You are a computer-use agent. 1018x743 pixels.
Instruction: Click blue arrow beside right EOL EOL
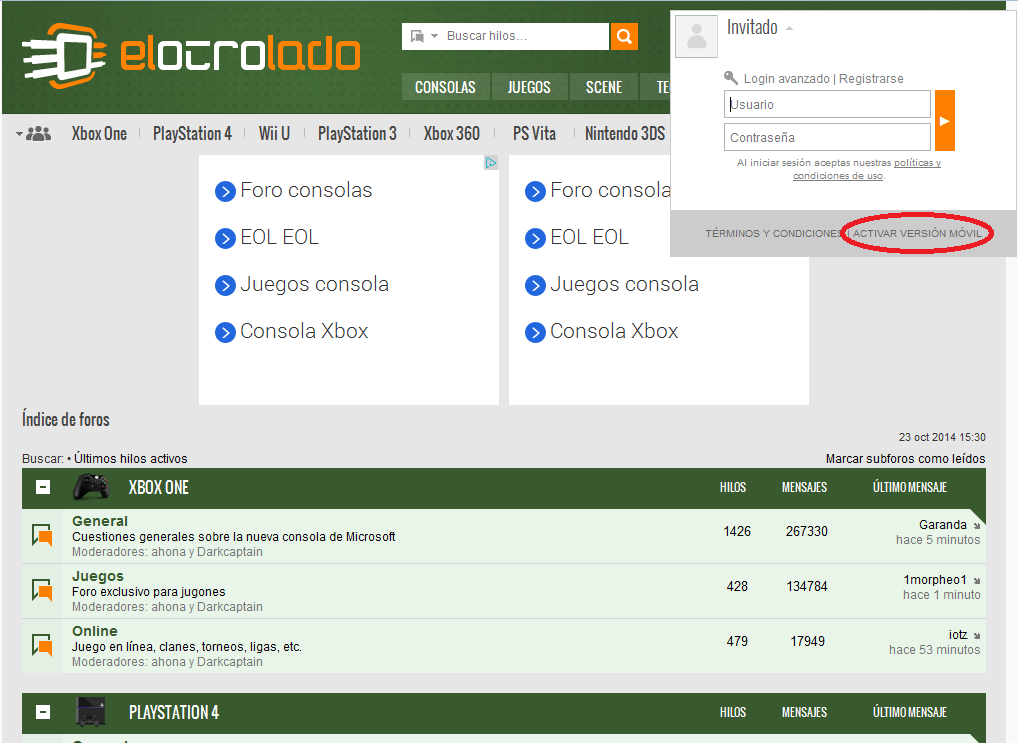tap(535, 238)
